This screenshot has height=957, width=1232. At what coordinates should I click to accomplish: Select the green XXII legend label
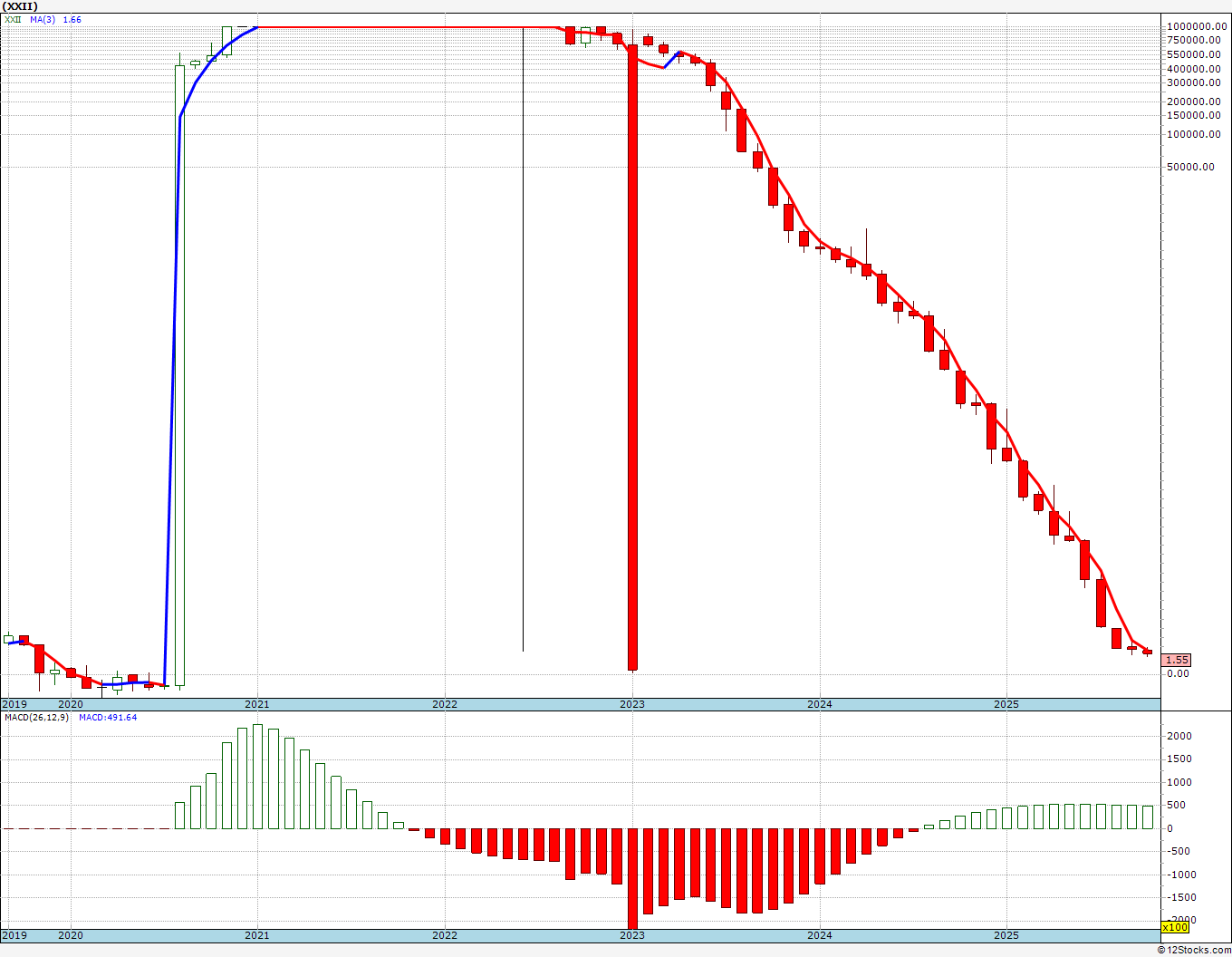pos(13,19)
